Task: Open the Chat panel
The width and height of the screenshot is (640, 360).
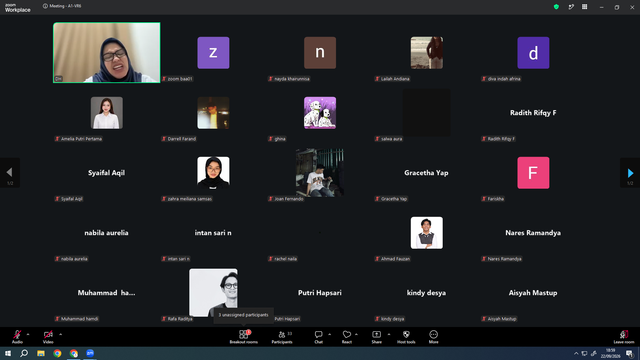Action: 318,337
